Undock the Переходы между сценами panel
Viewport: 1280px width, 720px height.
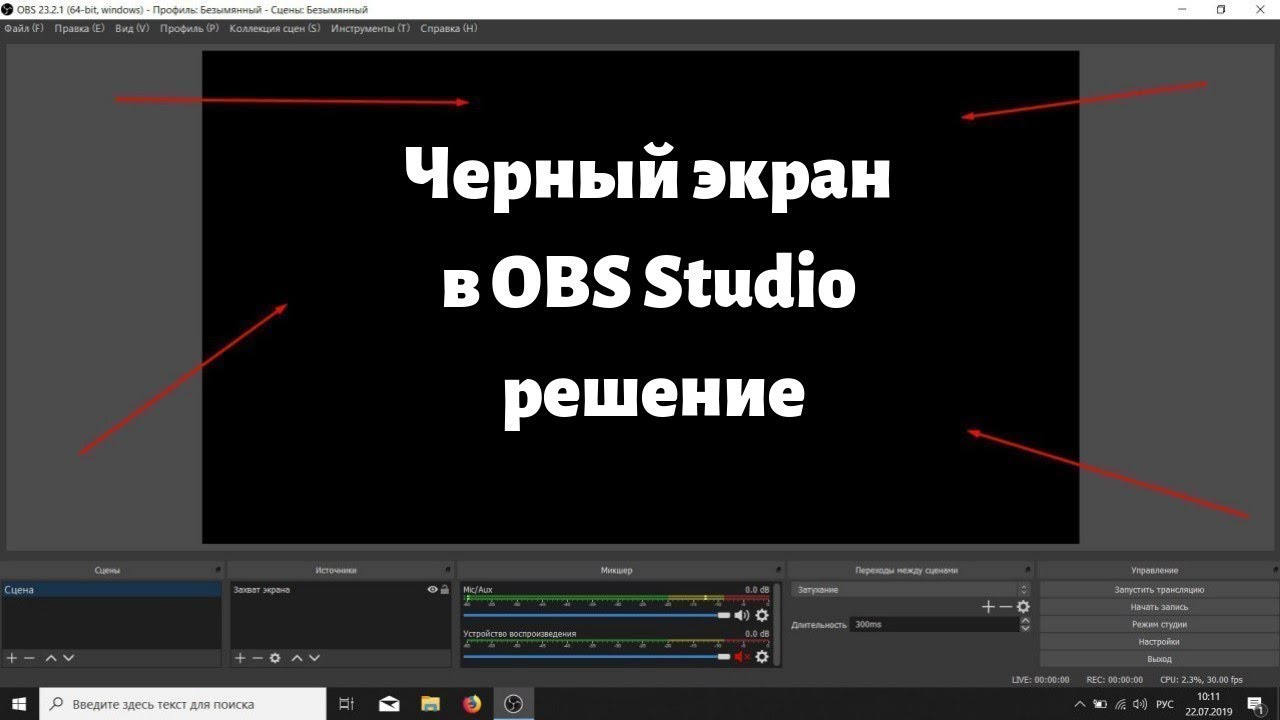click(x=1028, y=570)
